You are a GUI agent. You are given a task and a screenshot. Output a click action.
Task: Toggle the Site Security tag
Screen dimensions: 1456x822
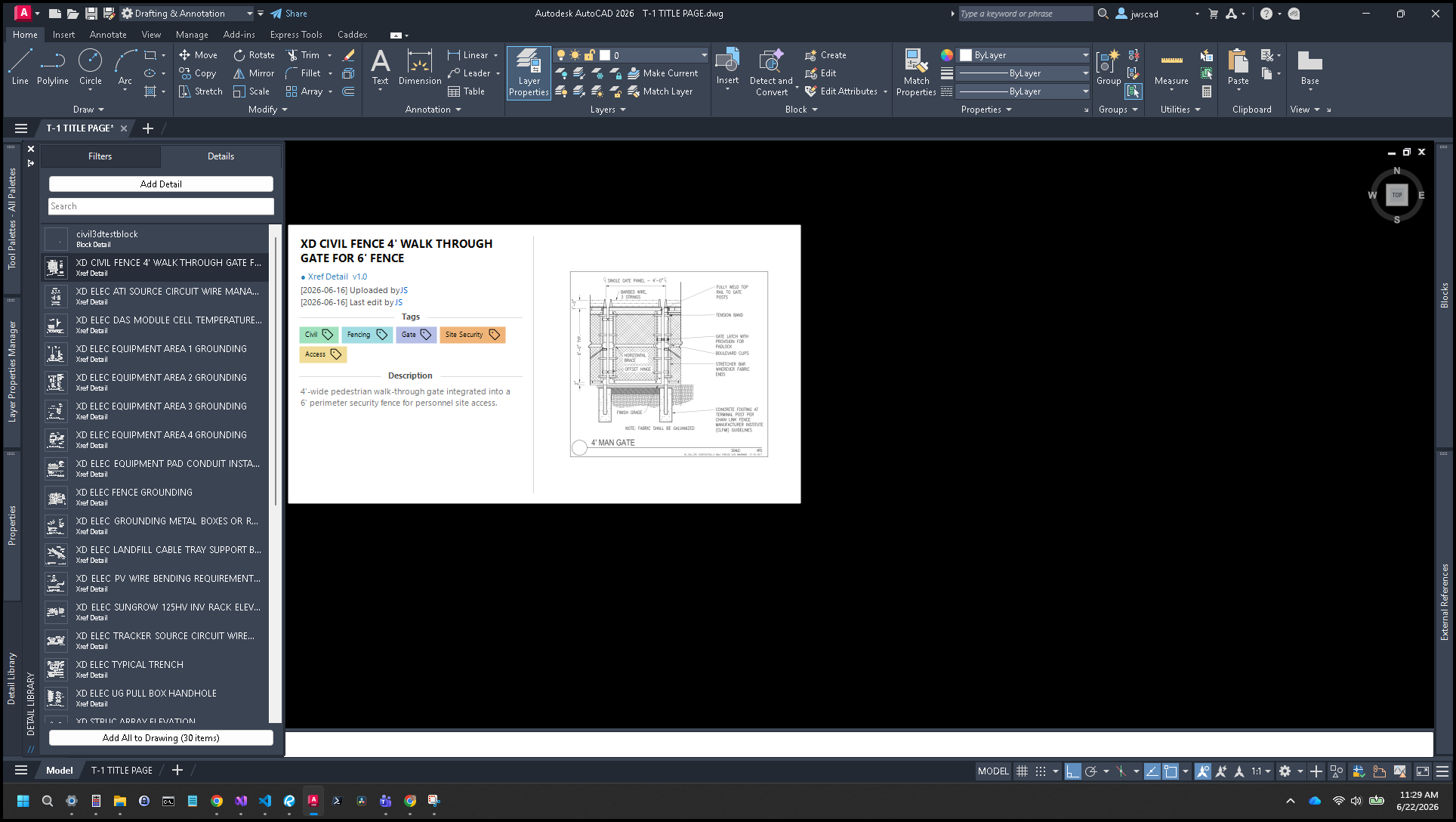point(472,335)
